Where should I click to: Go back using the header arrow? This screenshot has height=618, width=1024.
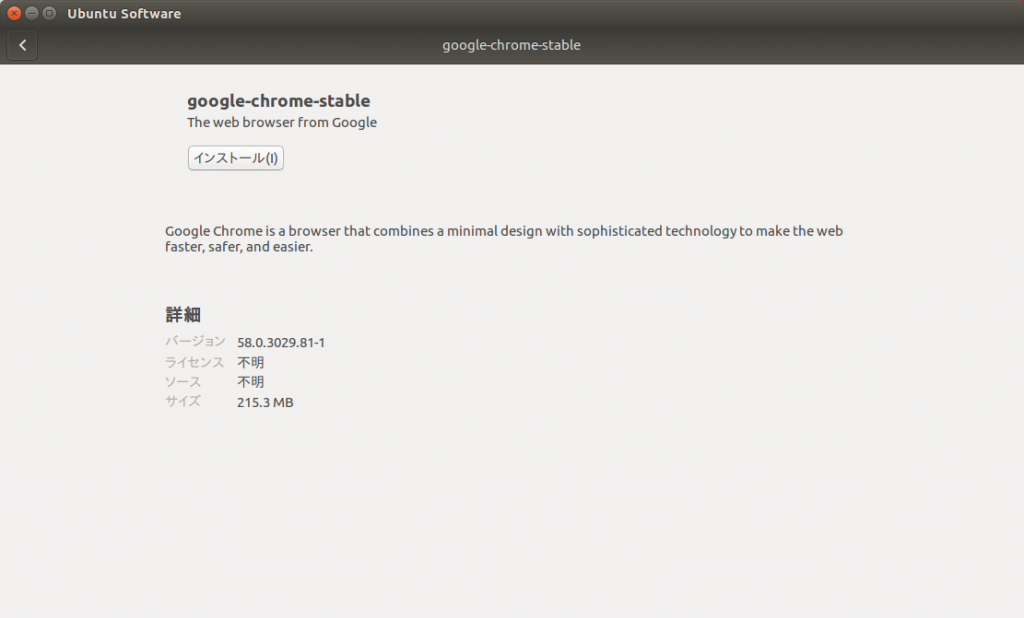click(22, 45)
